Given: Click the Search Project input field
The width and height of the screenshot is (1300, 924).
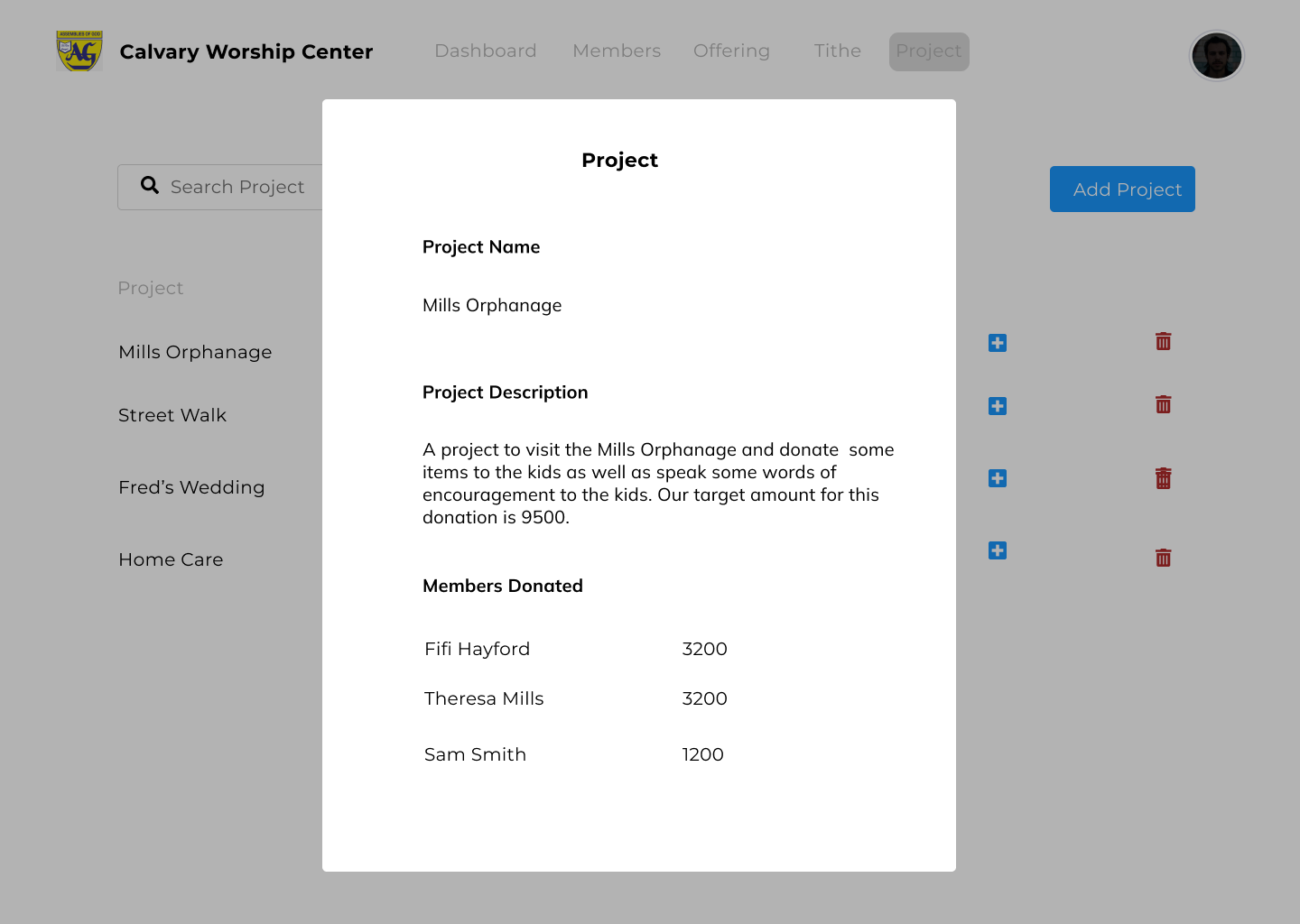Looking at the screenshot, I should [237, 187].
